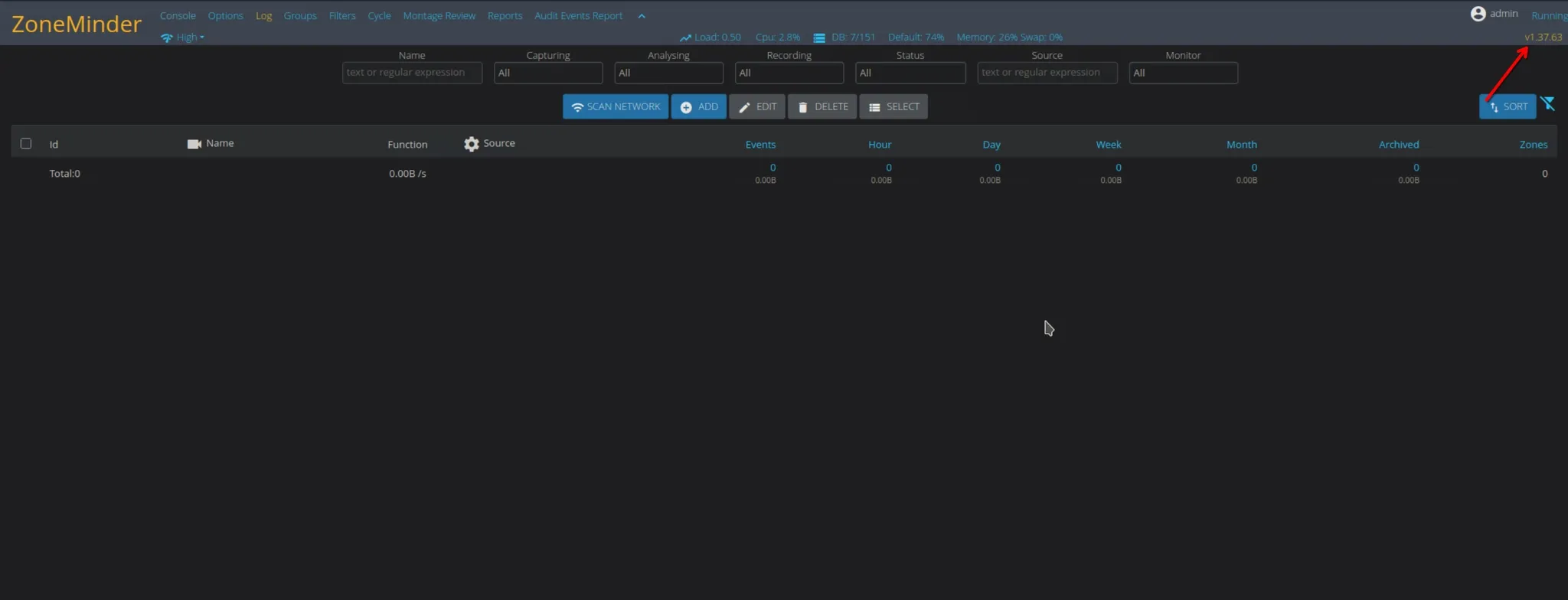
Task: Click the Day total count 0
Action: 997,167
